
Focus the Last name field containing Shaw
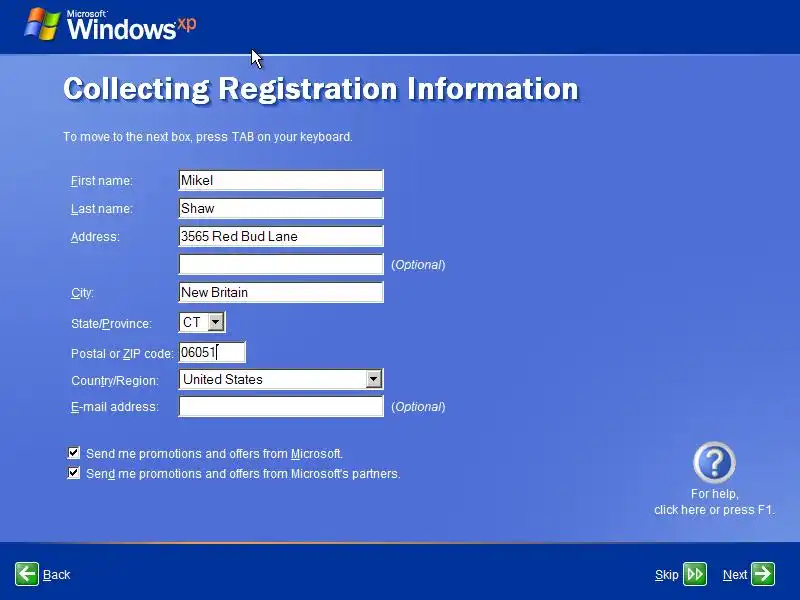point(281,208)
